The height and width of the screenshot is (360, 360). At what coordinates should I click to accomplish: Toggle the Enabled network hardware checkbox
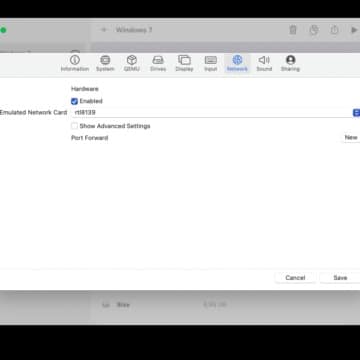74,101
